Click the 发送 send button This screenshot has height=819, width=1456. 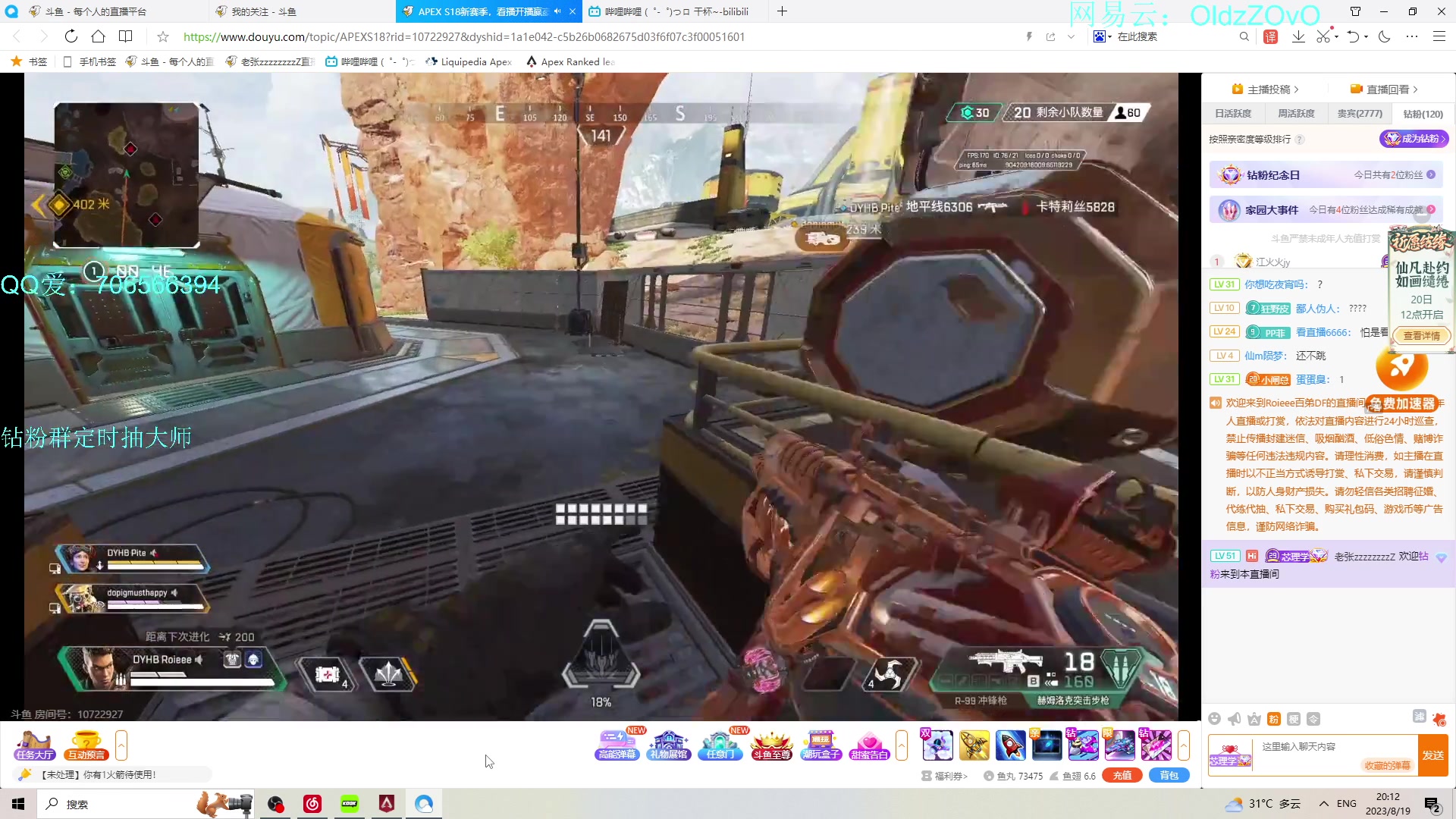[1433, 755]
